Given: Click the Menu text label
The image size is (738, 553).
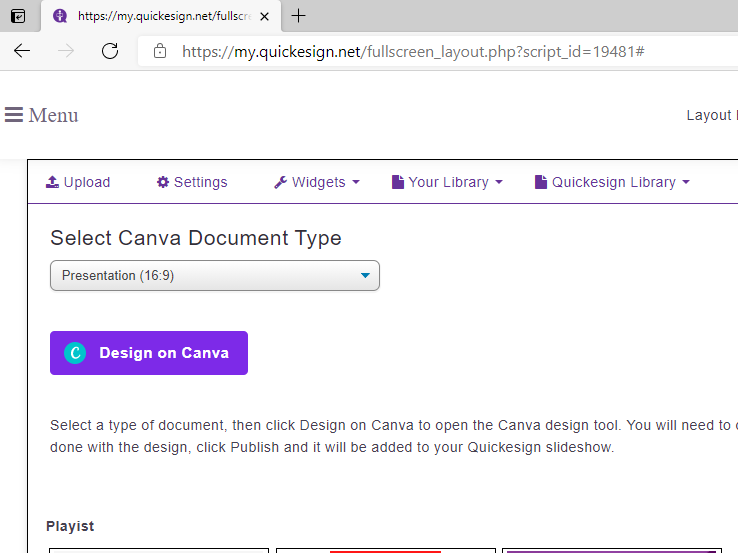Looking at the screenshot, I should pos(53,115).
